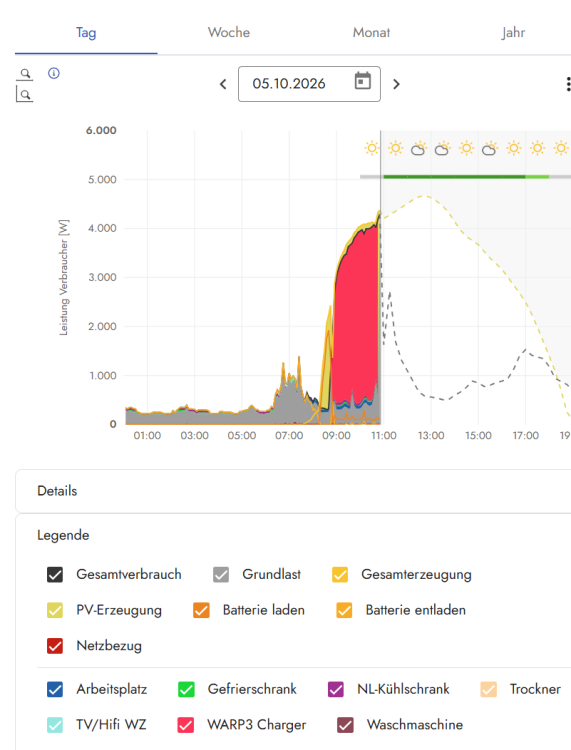571x750 pixels.
Task: Click the 6.000 y-axis value
Action: pos(101,131)
